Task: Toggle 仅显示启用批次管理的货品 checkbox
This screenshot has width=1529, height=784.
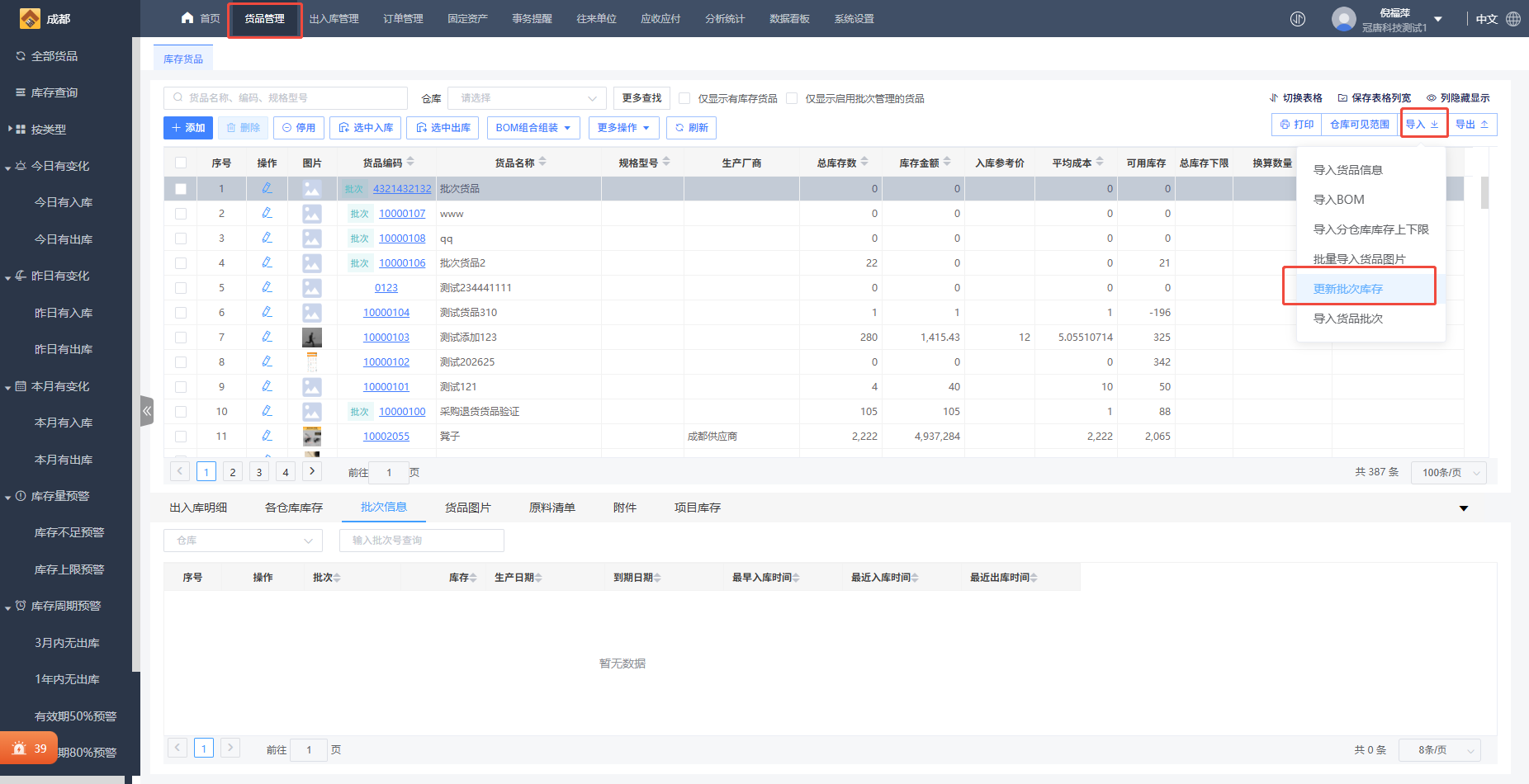Action: pyautogui.click(x=792, y=98)
